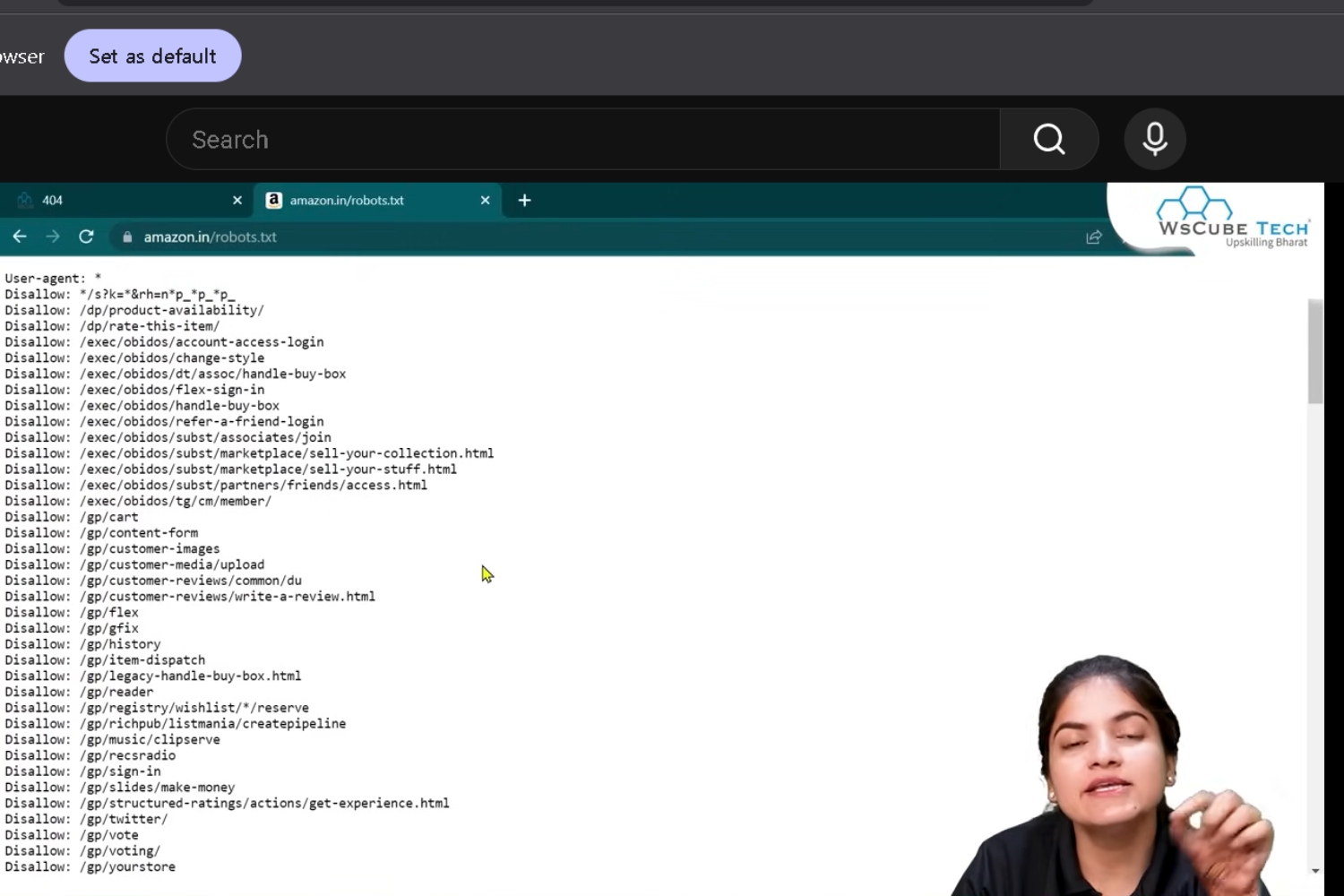Click the WsCube Tech logo
This screenshot has width=1344, height=896.
pos(1233,218)
